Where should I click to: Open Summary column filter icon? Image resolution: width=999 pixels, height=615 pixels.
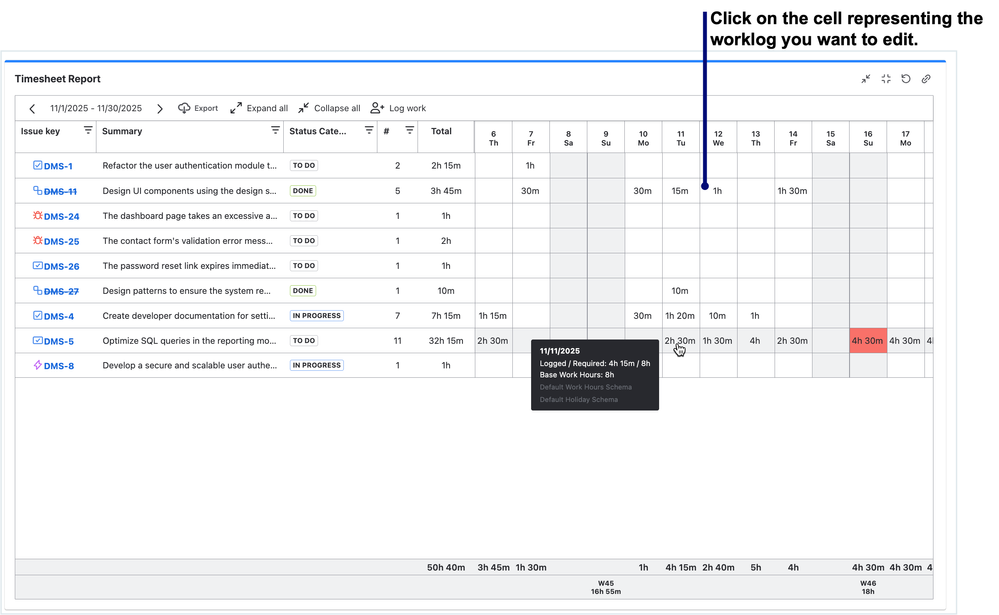(275, 131)
